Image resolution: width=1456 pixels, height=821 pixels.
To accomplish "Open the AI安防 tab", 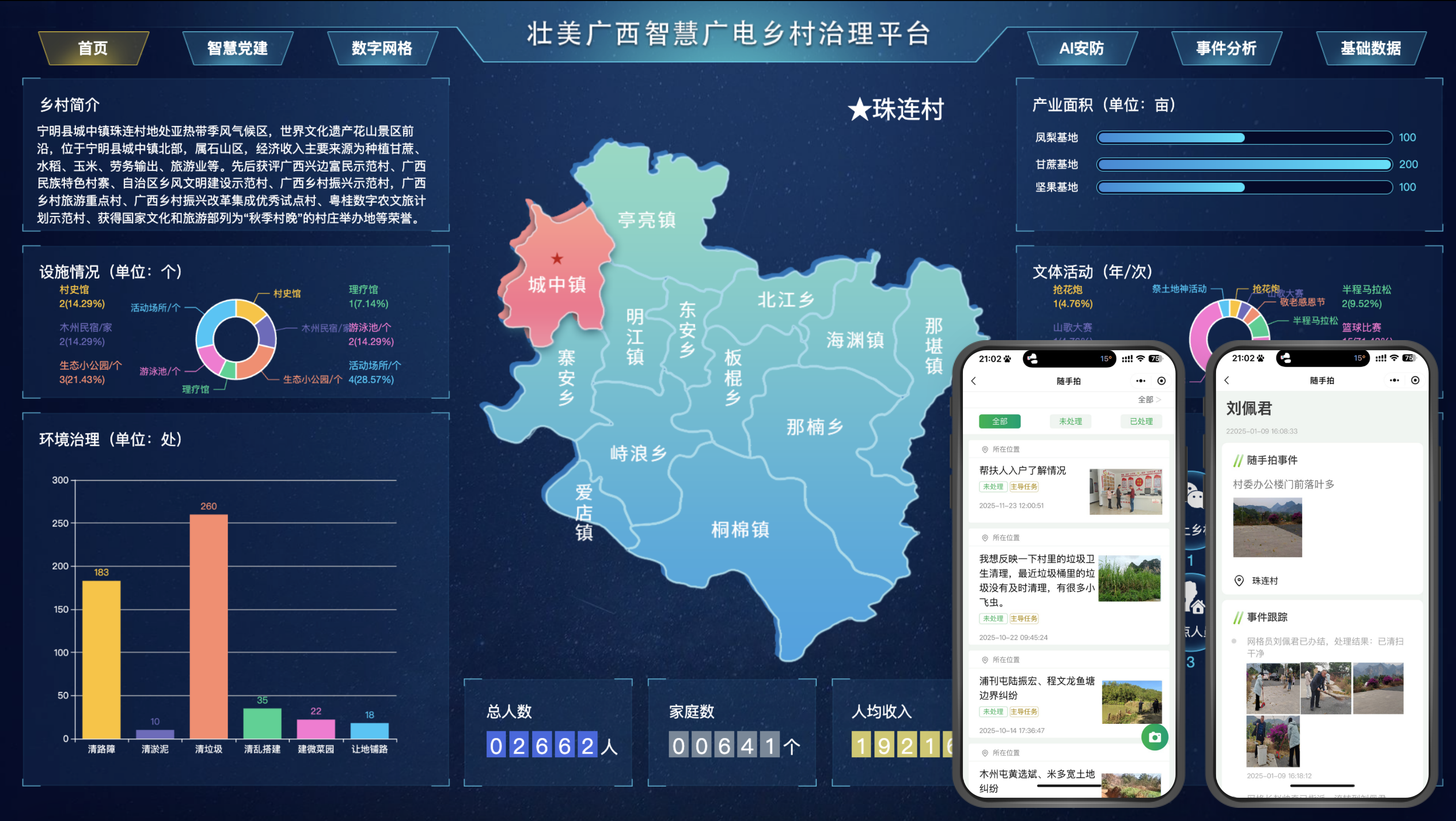I will 1082,49.
